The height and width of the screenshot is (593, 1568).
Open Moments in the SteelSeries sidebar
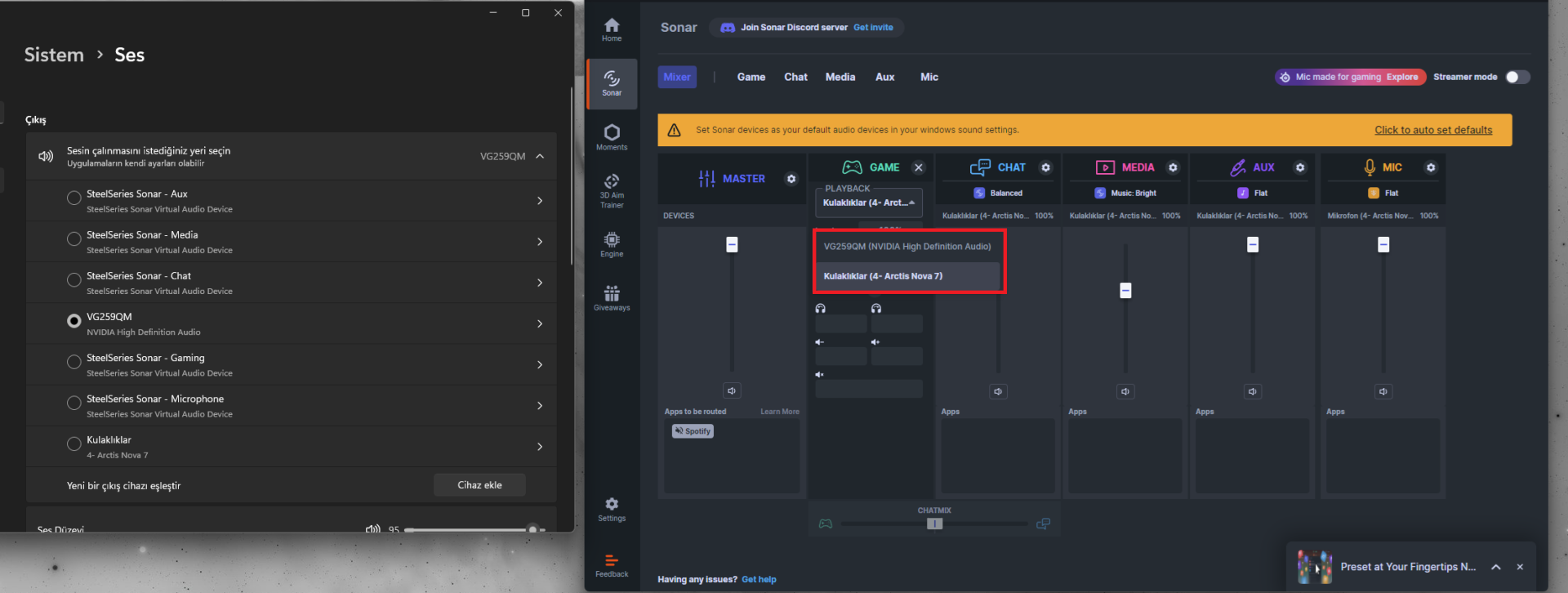pyautogui.click(x=612, y=137)
